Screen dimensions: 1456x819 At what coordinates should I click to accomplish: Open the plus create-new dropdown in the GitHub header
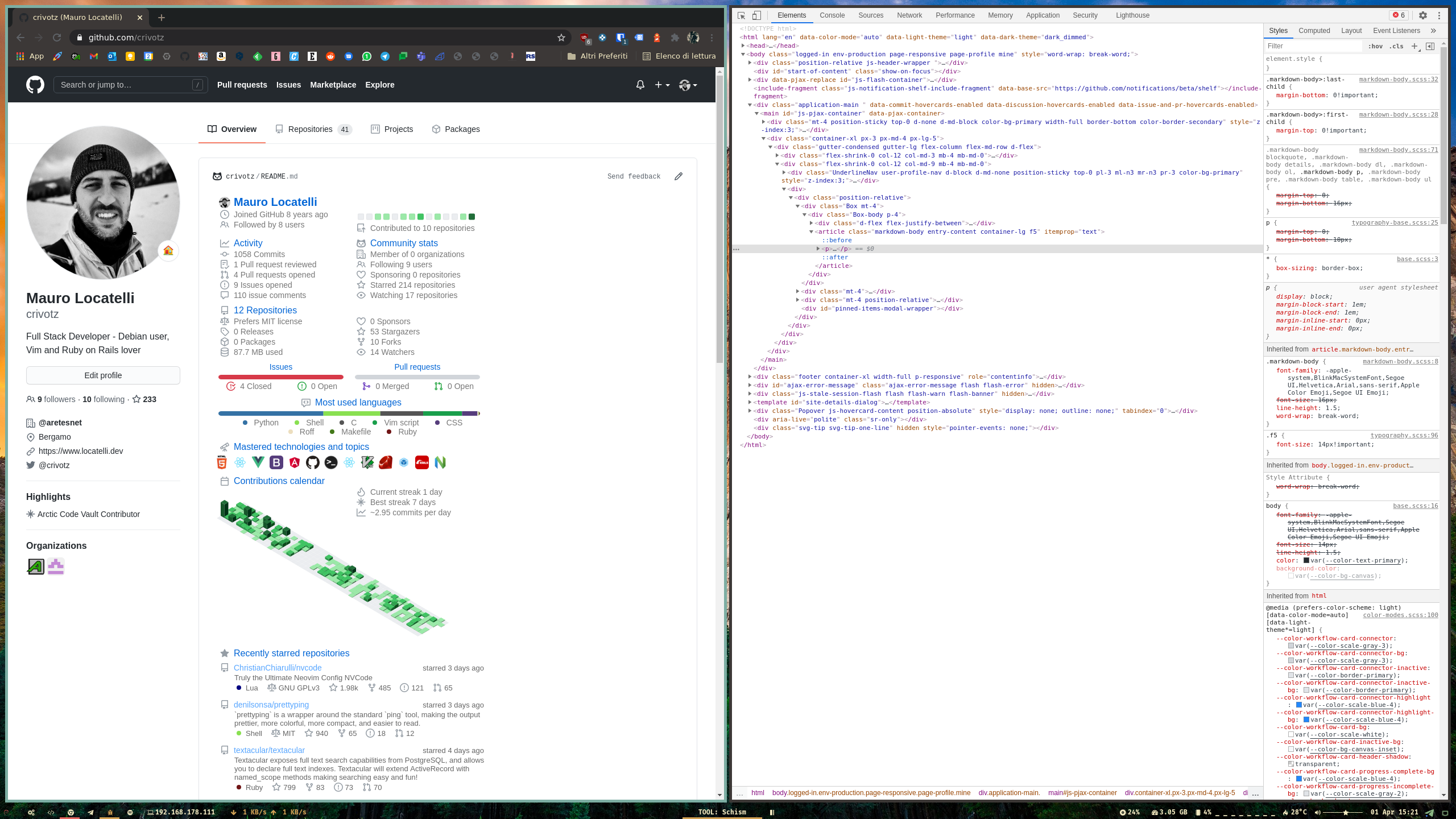pyautogui.click(x=662, y=85)
